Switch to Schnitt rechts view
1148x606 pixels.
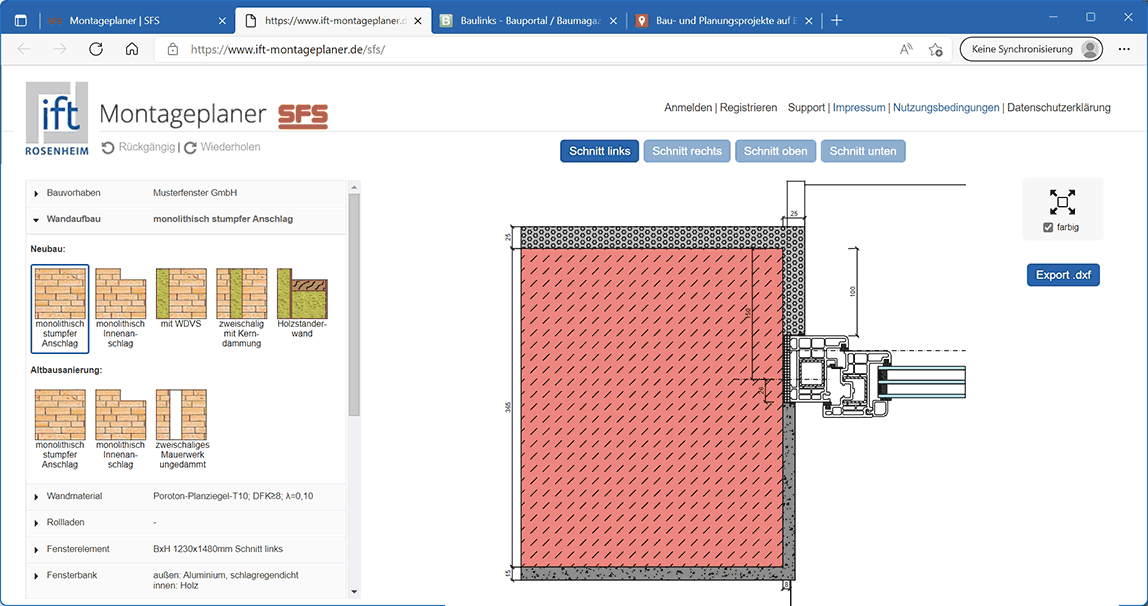click(x=687, y=152)
